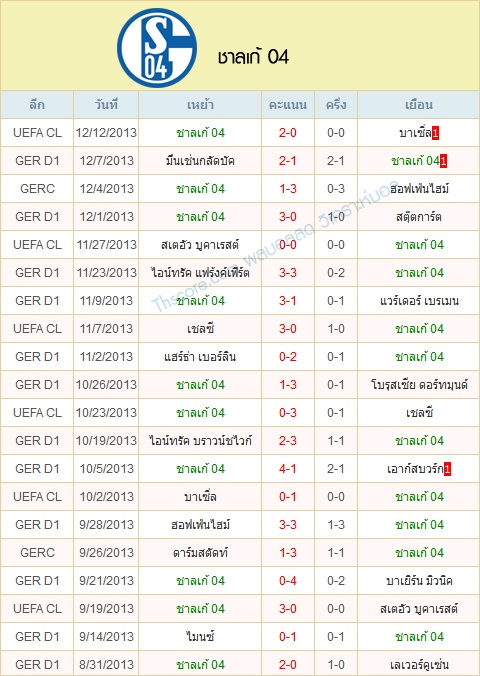Select the date 9/21/2013
The height and width of the screenshot is (676, 480).
[106, 581]
